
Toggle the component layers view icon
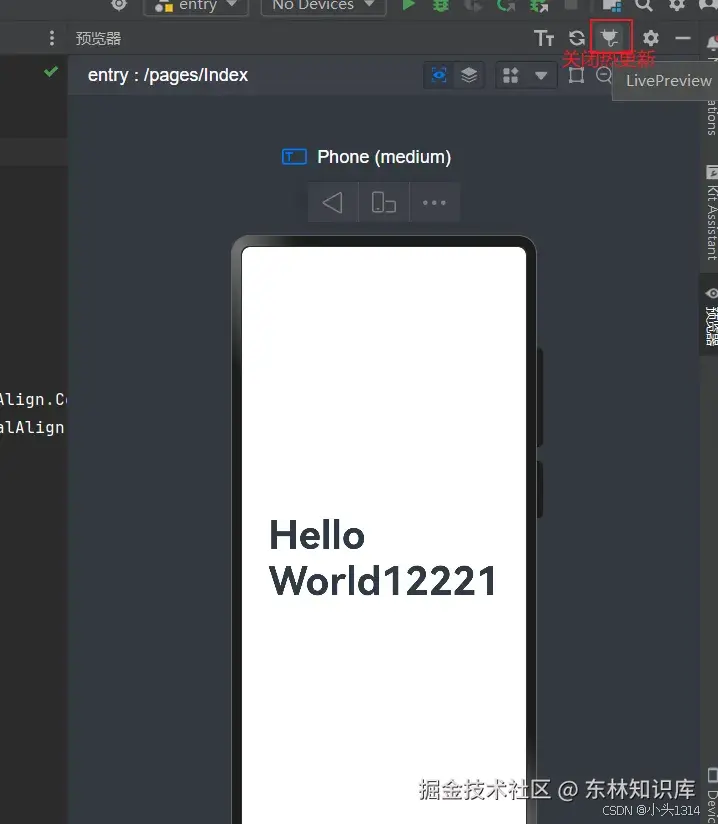coord(469,75)
